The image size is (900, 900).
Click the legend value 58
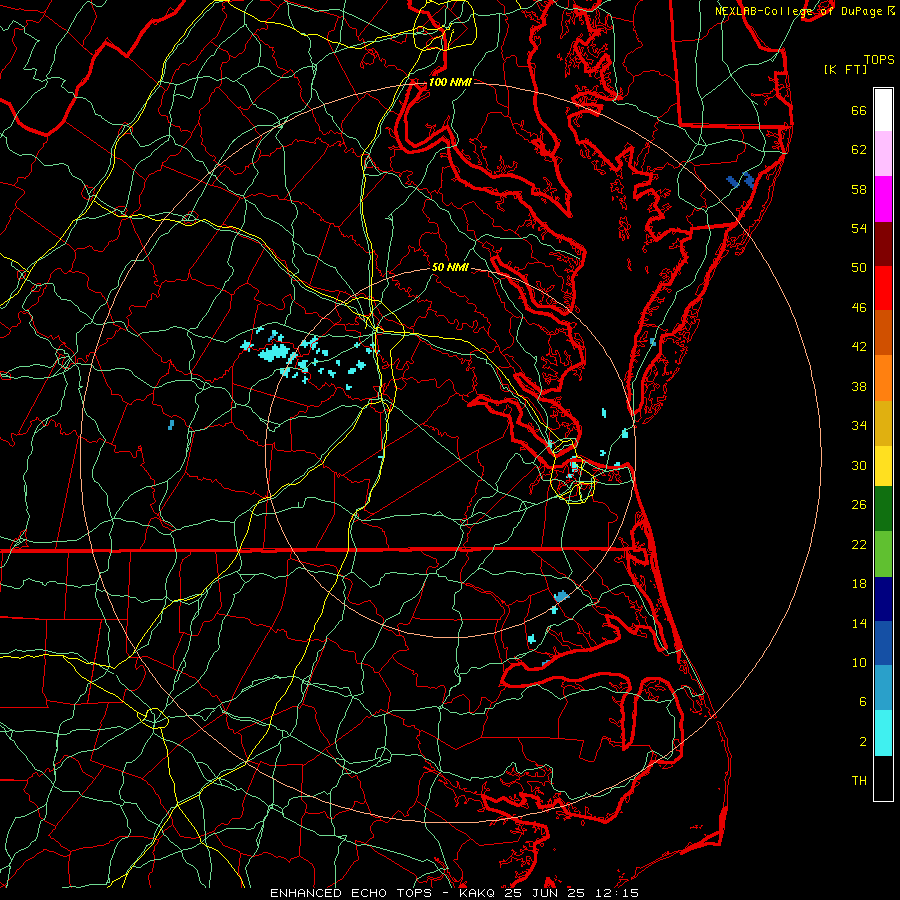pos(859,189)
